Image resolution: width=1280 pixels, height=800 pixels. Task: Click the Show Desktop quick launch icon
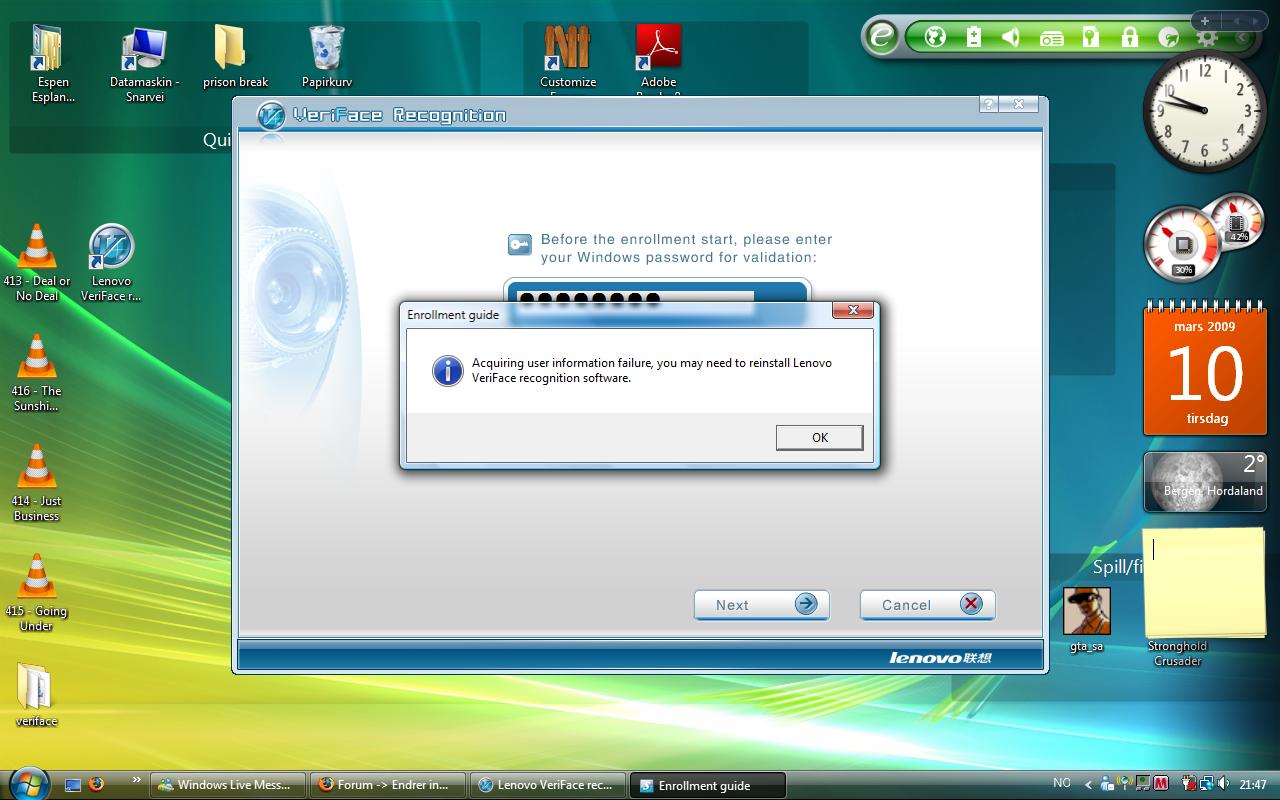click(73, 785)
